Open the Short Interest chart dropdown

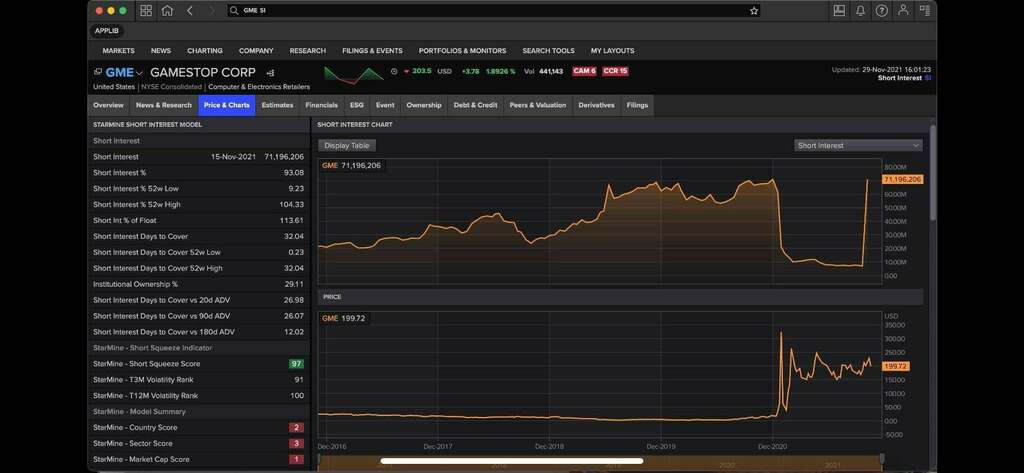click(x=858, y=146)
